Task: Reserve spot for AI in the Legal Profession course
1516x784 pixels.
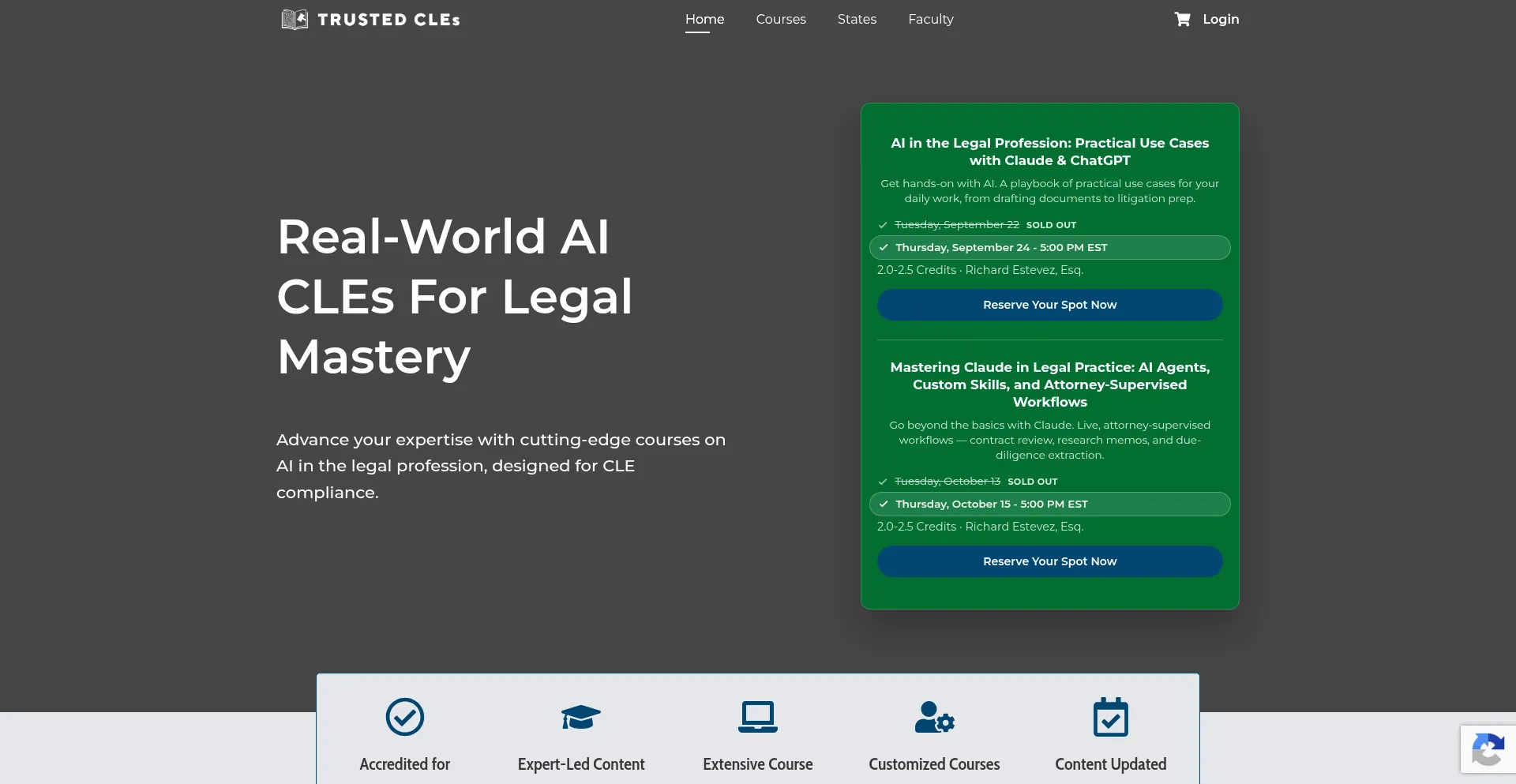Action: tap(1050, 305)
